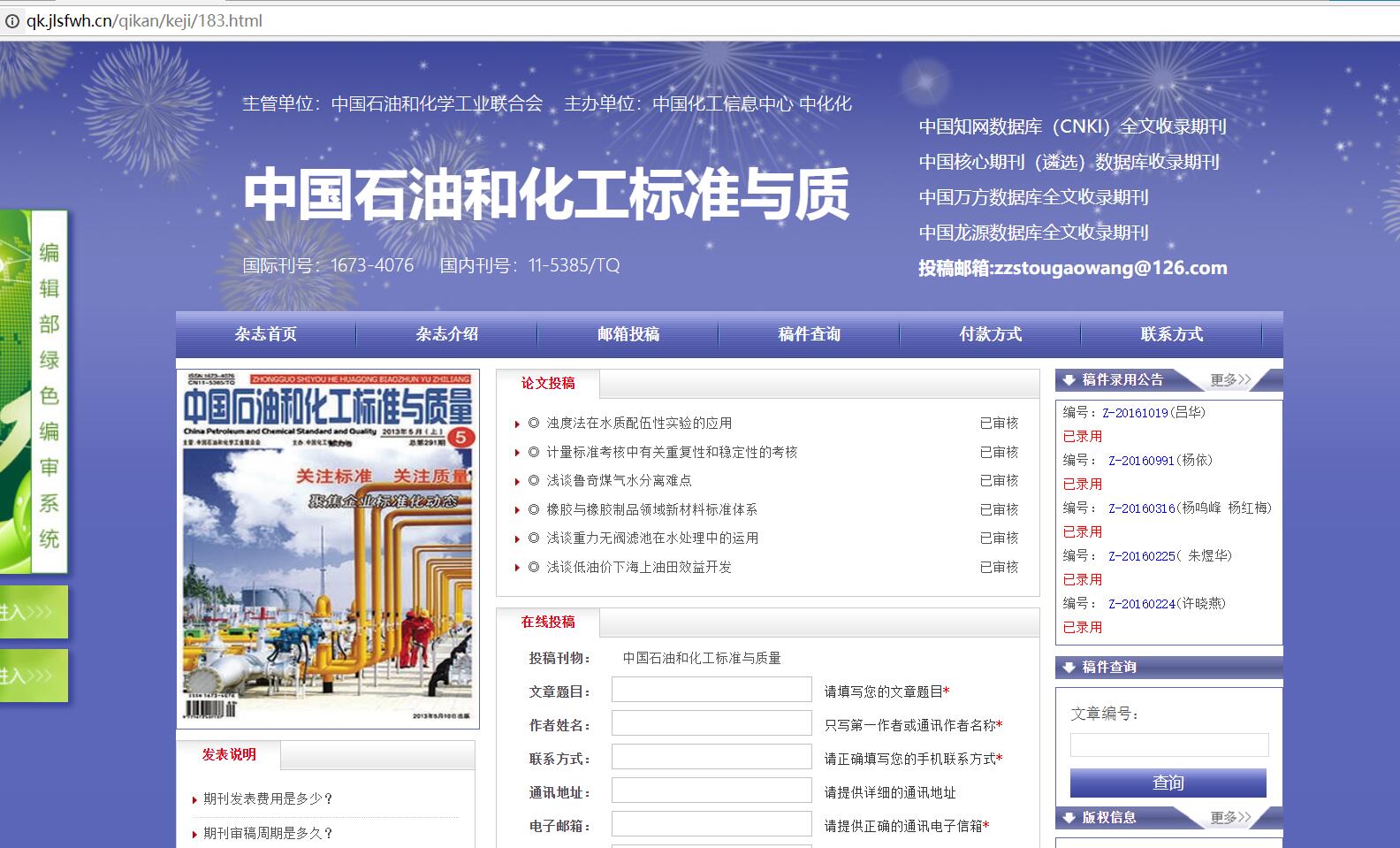
Task: Open manuscript number Z-20161019
Action: 1135,413
